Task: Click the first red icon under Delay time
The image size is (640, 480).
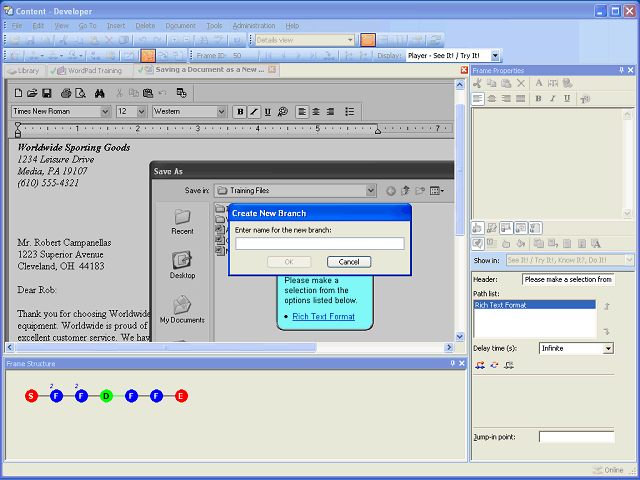Action: [480, 365]
